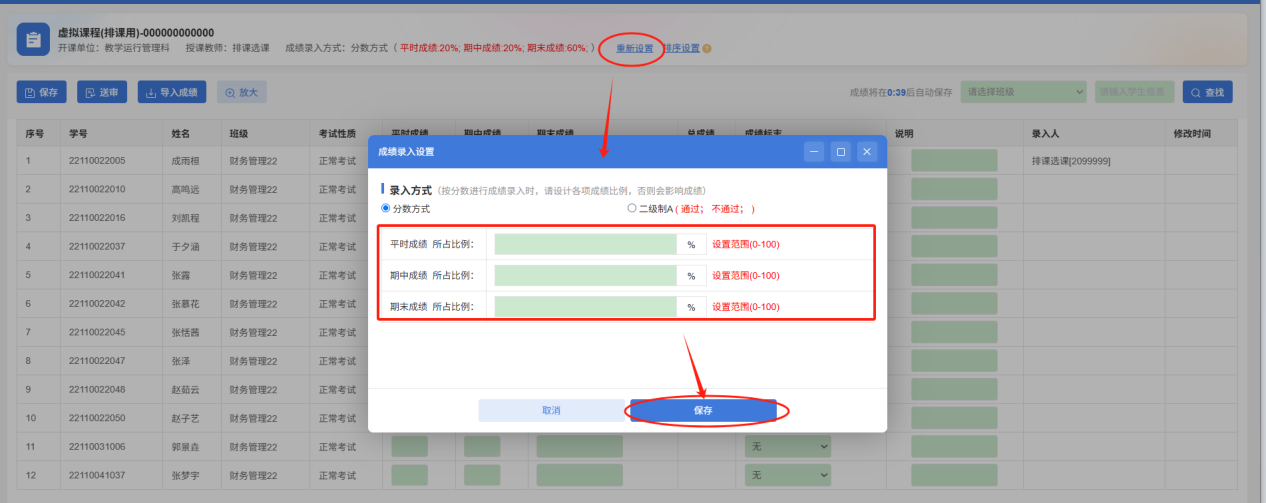Select the 分数方式 radio button
1266x503 pixels.
click(x=386, y=209)
